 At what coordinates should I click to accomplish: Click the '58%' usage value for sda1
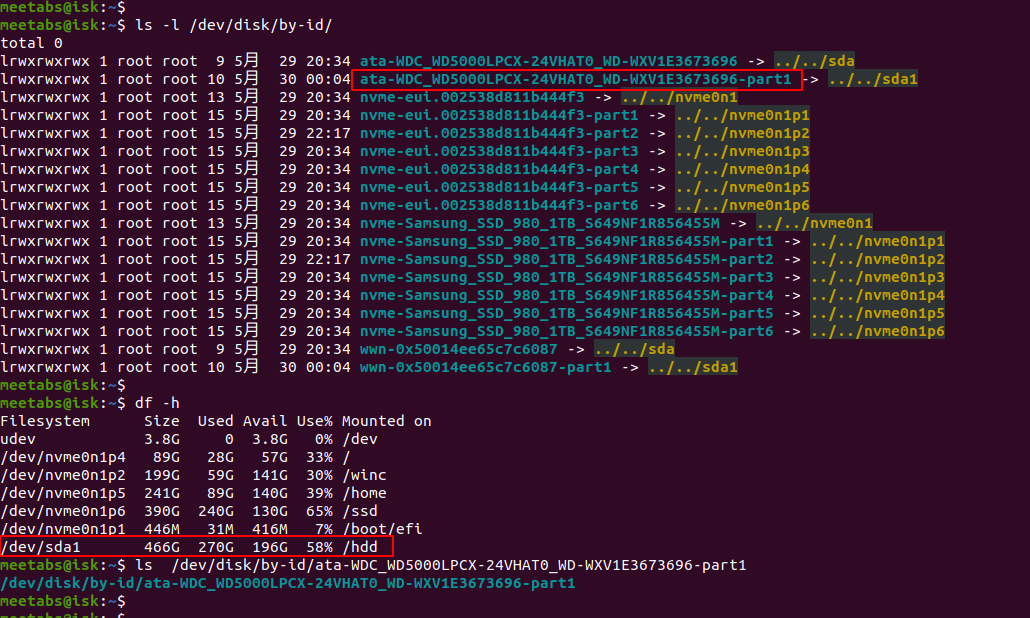[319, 547]
